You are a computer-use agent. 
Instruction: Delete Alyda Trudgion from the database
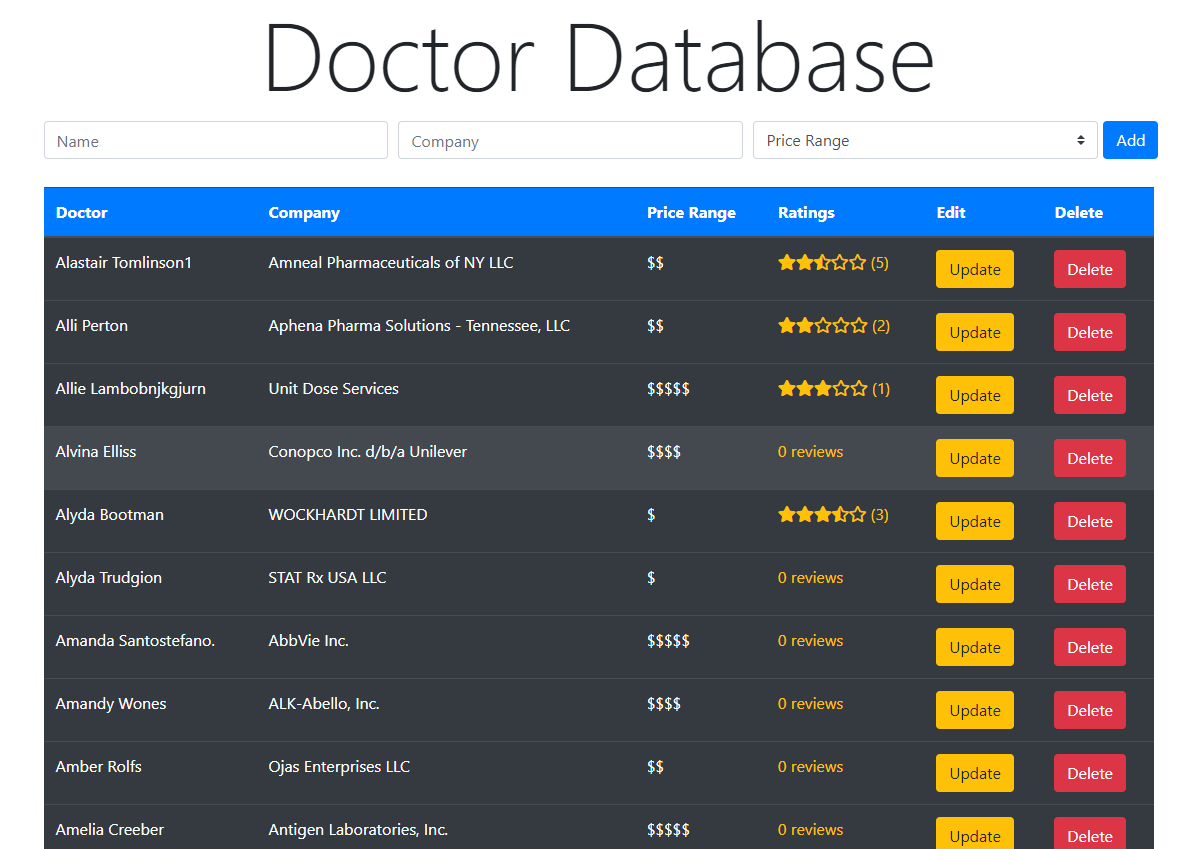coord(1089,584)
